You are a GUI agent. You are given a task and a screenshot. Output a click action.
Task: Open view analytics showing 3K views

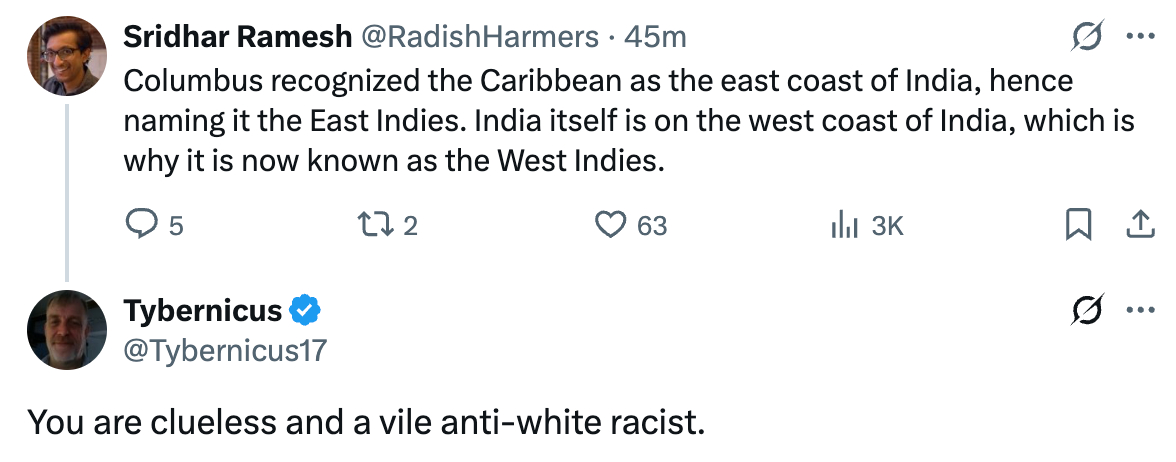[846, 226]
